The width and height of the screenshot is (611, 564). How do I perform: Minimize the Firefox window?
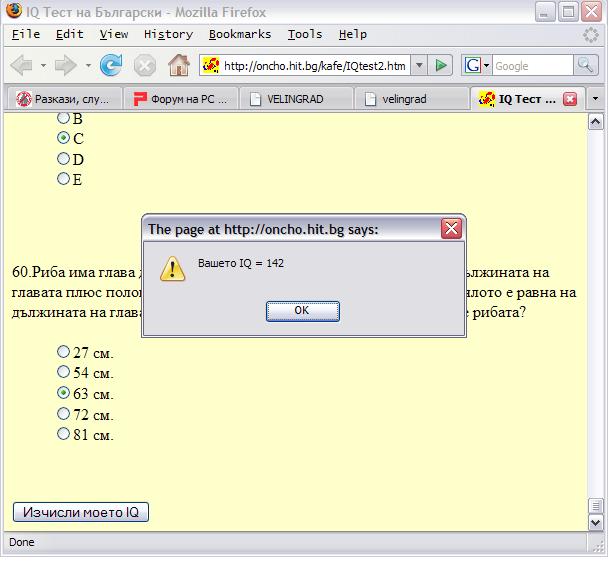[x=544, y=11]
